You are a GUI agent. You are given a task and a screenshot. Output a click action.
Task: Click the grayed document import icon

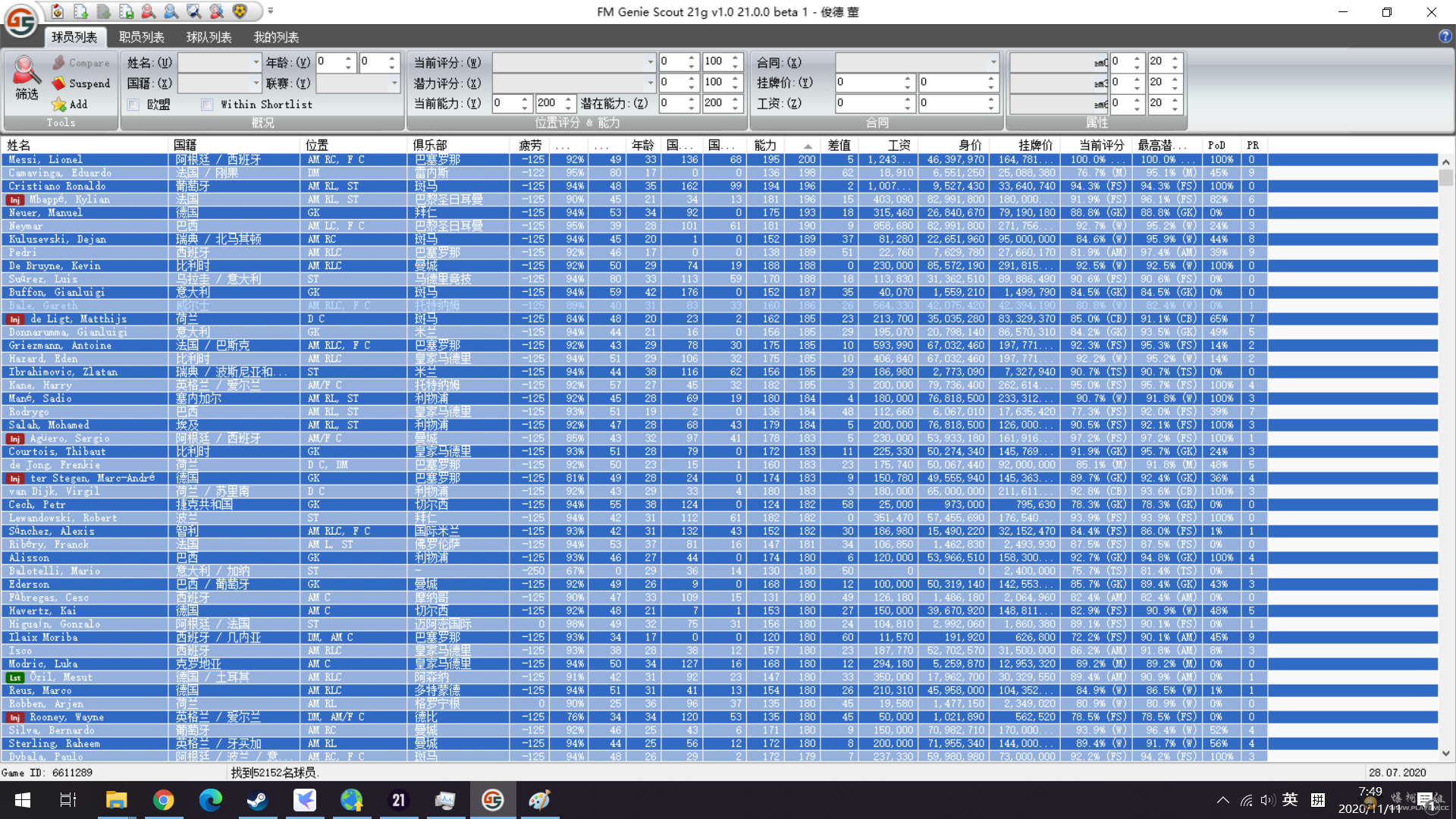[x=103, y=11]
